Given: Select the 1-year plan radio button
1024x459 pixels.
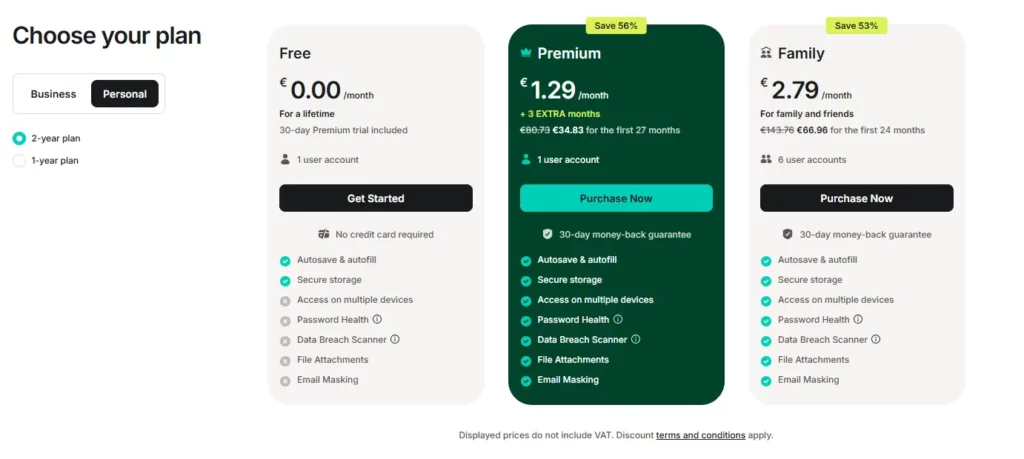Looking at the screenshot, I should 19,160.
